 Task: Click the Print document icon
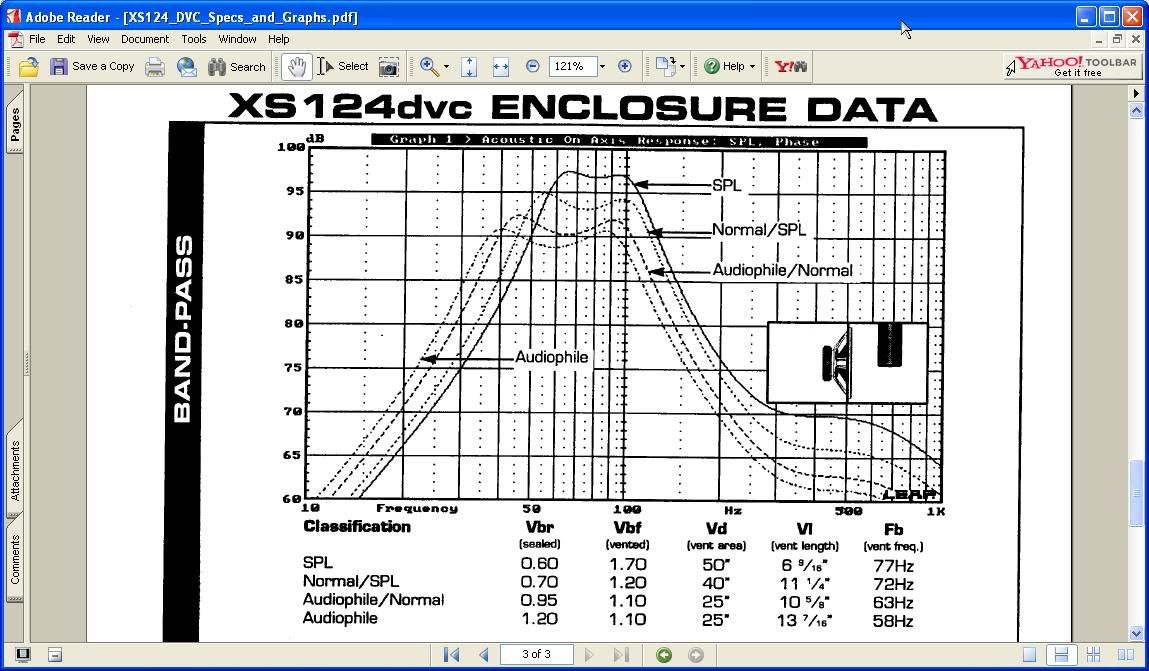pos(152,66)
